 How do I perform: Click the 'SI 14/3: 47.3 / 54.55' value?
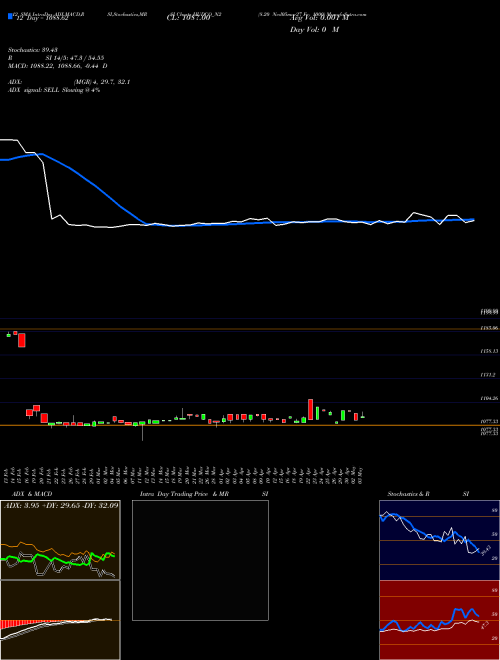pos(75,58)
